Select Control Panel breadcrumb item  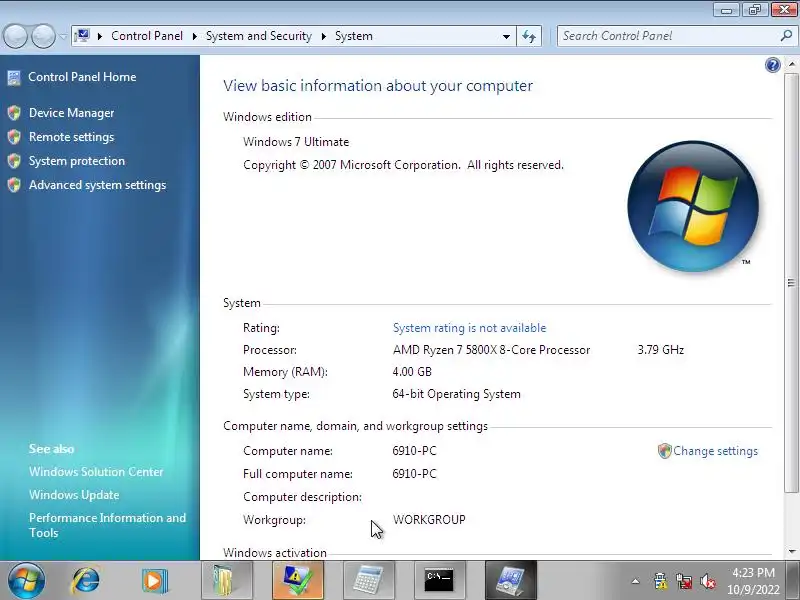[x=147, y=36]
